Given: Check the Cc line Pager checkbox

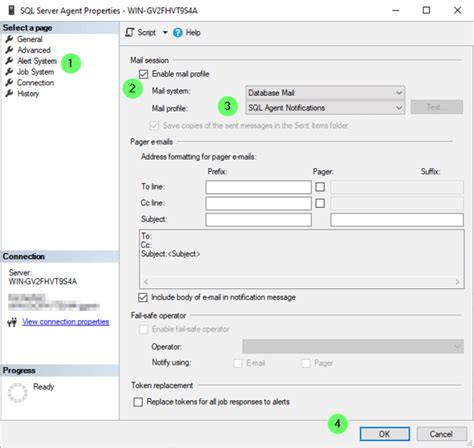Looking at the screenshot, I should point(320,203).
